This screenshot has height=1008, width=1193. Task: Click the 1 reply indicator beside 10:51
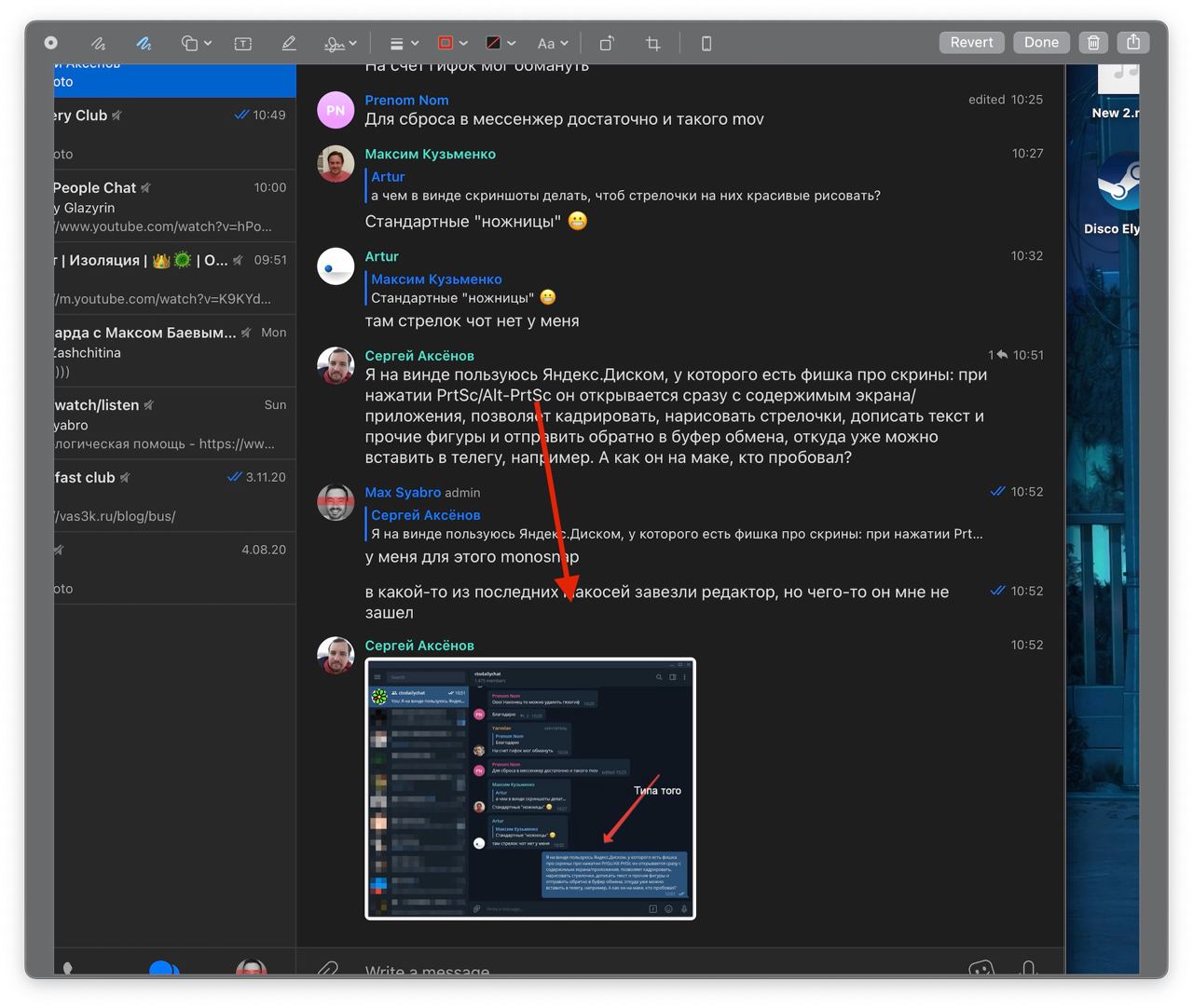pyautogui.click(x=997, y=355)
